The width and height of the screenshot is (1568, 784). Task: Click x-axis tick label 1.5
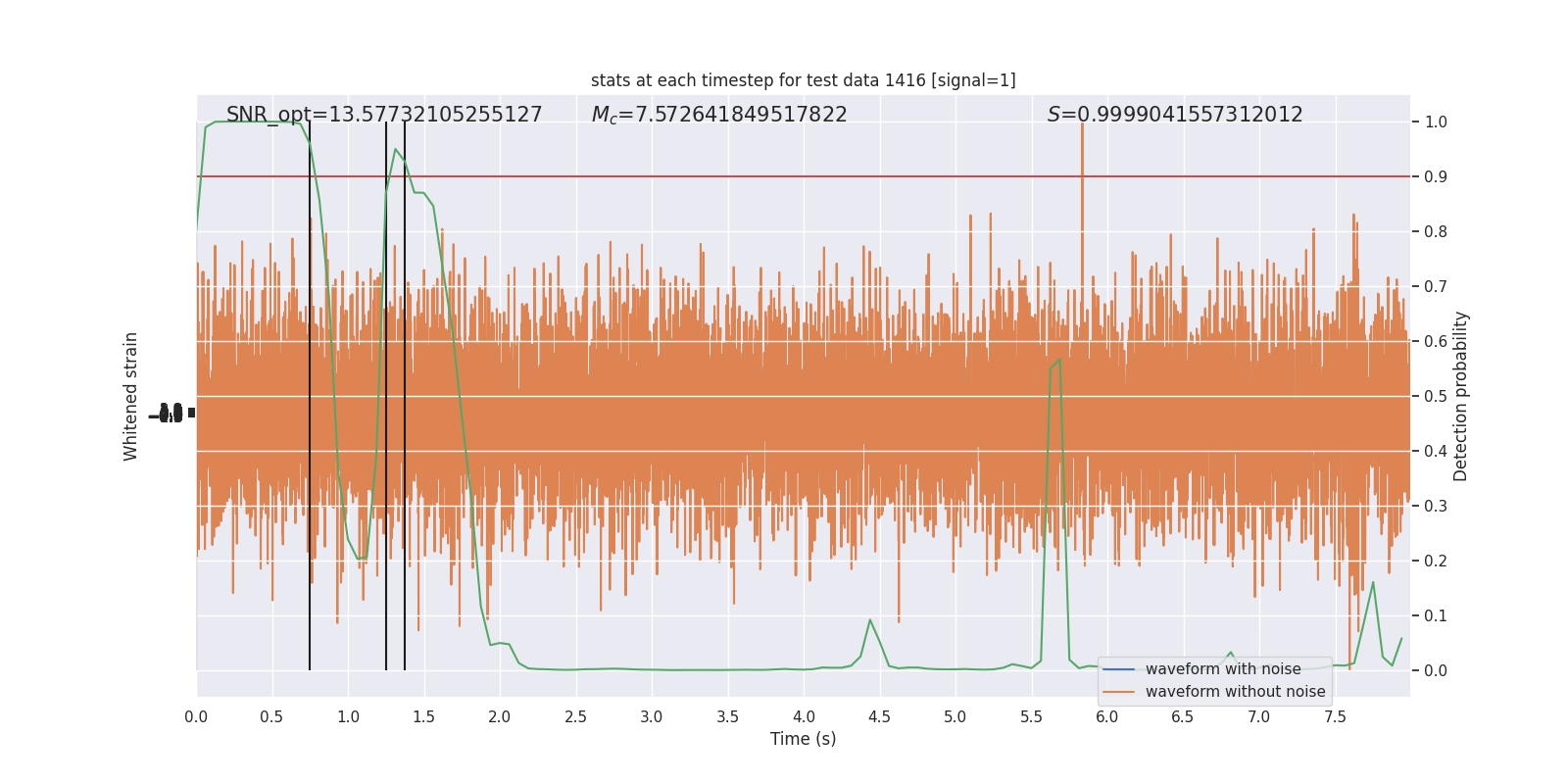click(x=423, y=717)
